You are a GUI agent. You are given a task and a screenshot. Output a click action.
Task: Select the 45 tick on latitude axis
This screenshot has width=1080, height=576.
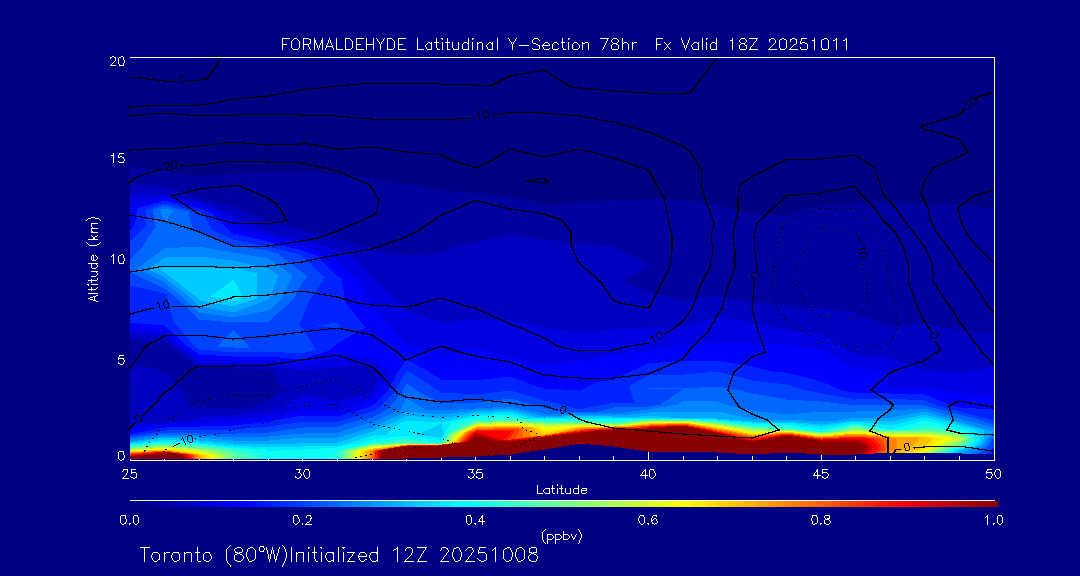tap(821, 472)
